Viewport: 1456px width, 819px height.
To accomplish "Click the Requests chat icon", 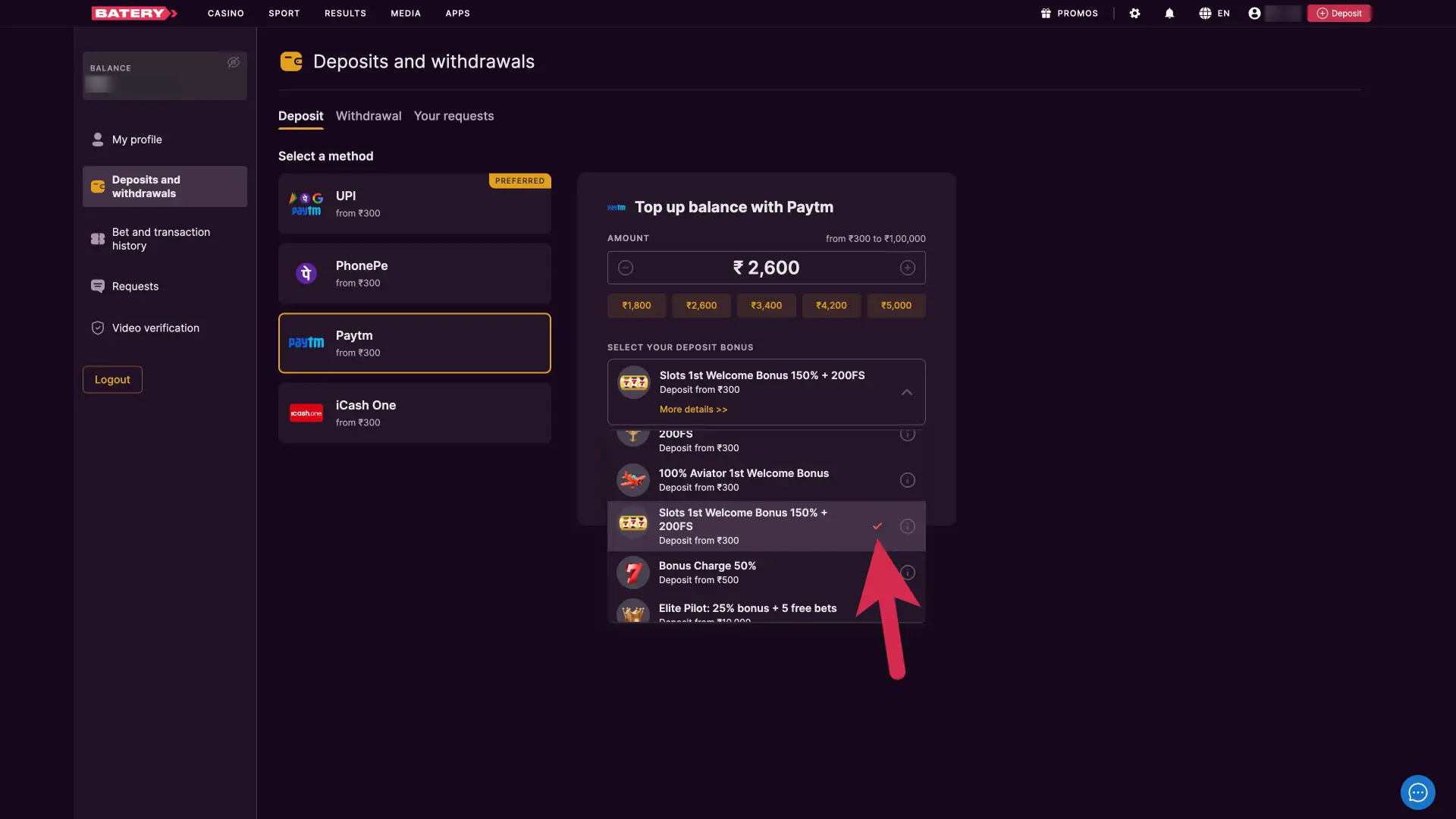I will click(98, 286).
